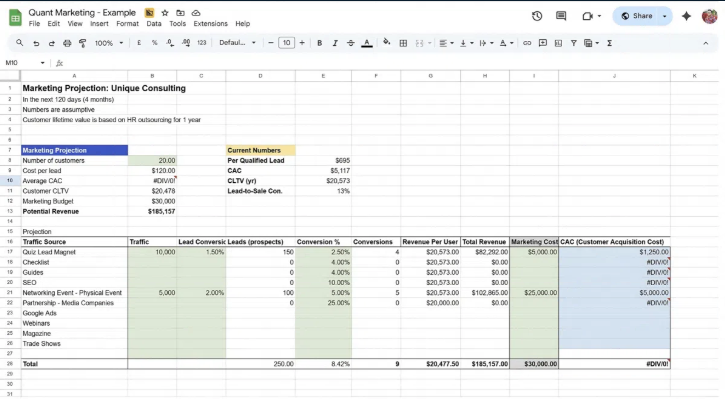Open the Help menu
The width and height of the screenshot is (725, 410).
(x=242, y=24)
